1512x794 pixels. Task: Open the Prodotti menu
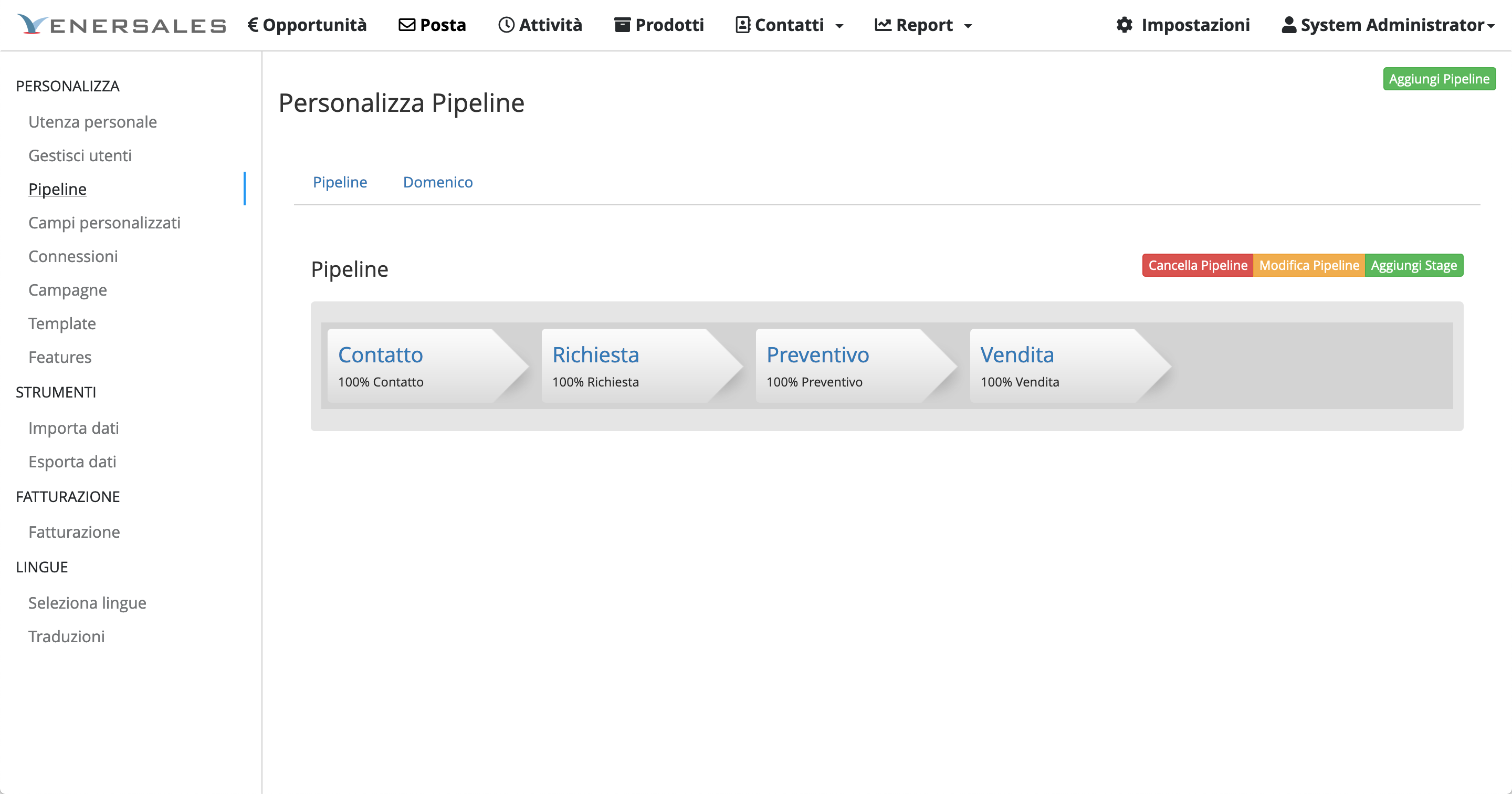(x=658, y=25)
